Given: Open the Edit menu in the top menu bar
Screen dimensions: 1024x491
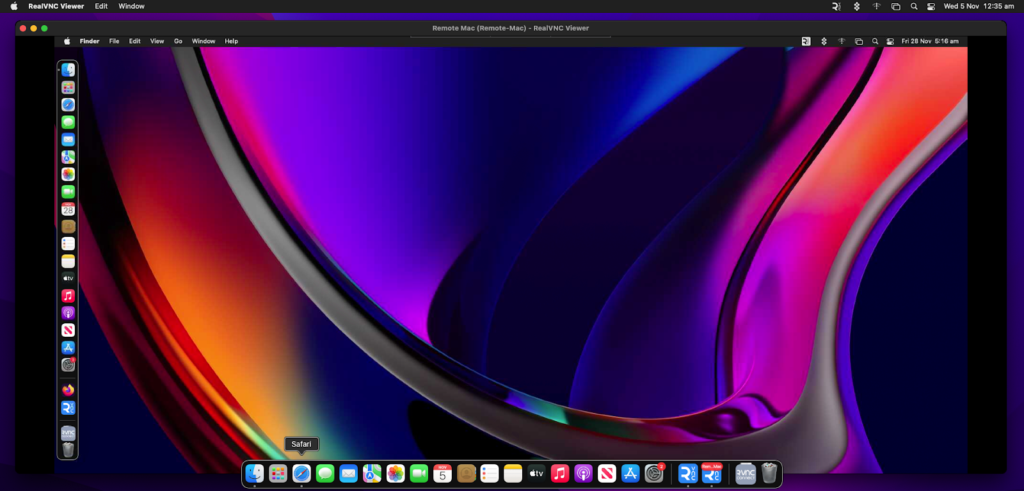Looking at the screenshot, I should click(x=101, y=6).
